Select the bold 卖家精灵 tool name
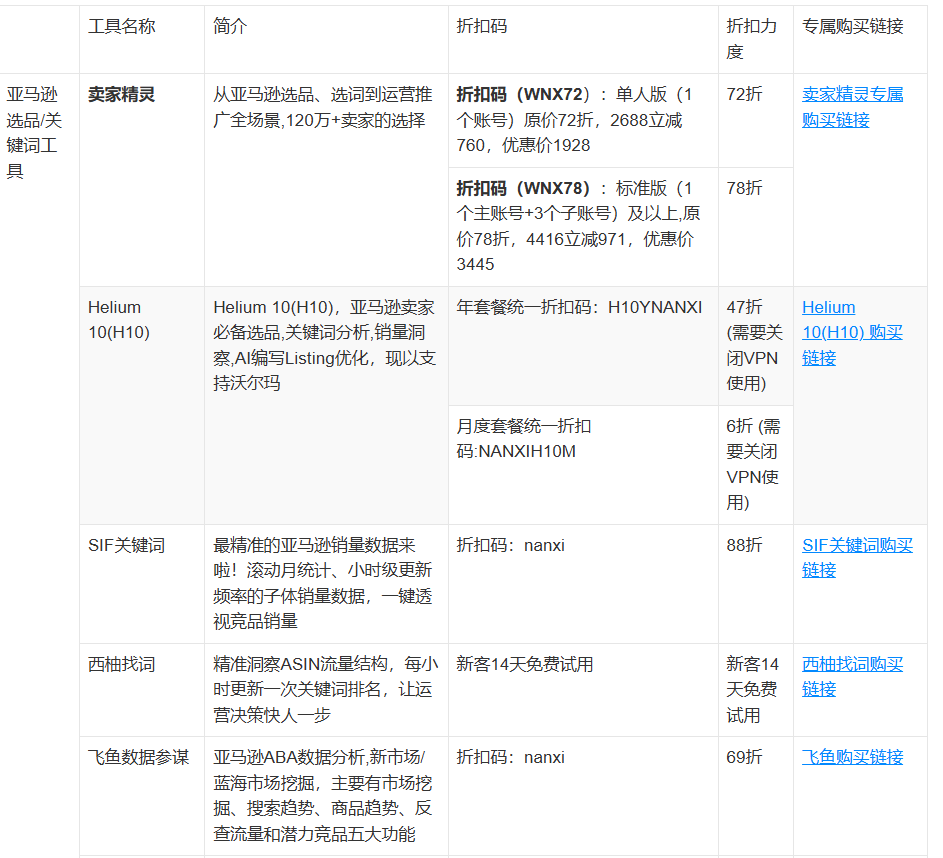 121,94
